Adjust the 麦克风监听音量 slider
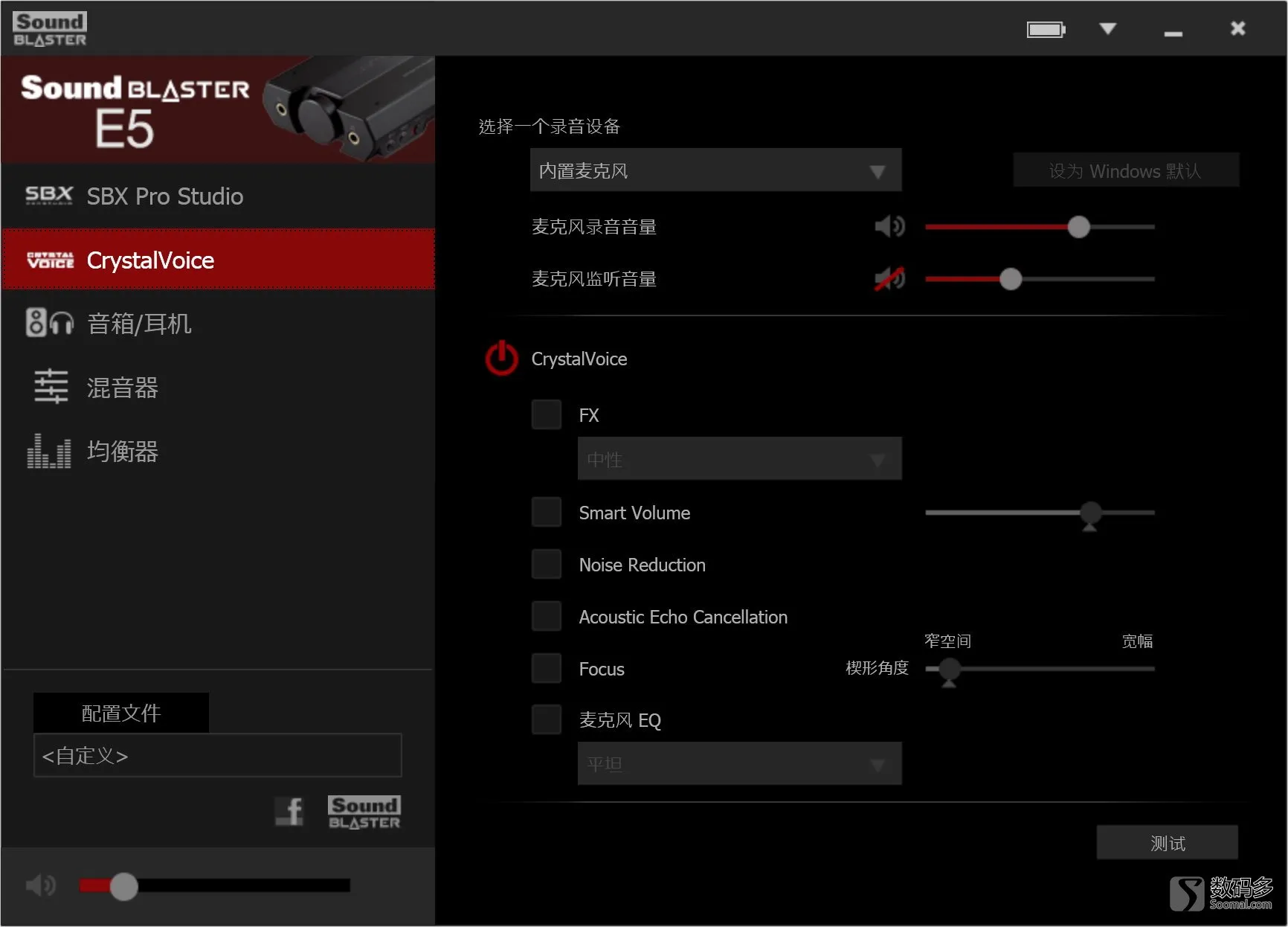Image resolution: width=1288 pixels, height=927 pixels. [x=1040, y=279]
